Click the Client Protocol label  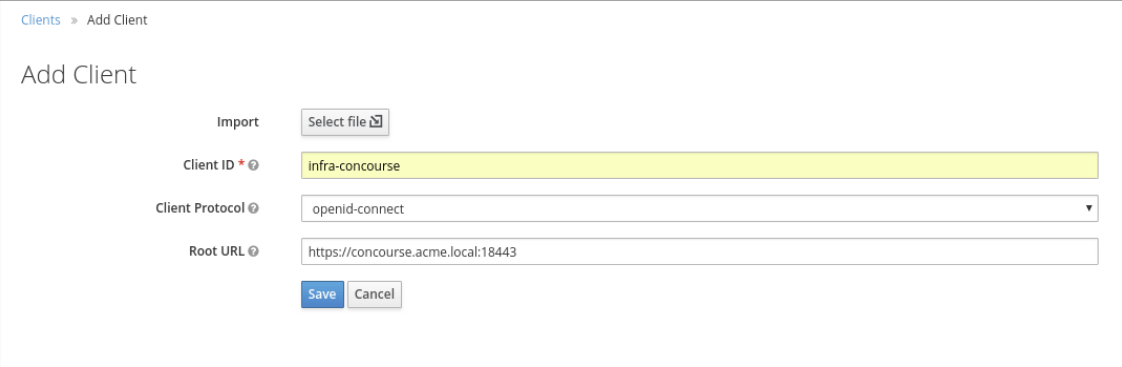pyautogui.click(x=200, y=209)
